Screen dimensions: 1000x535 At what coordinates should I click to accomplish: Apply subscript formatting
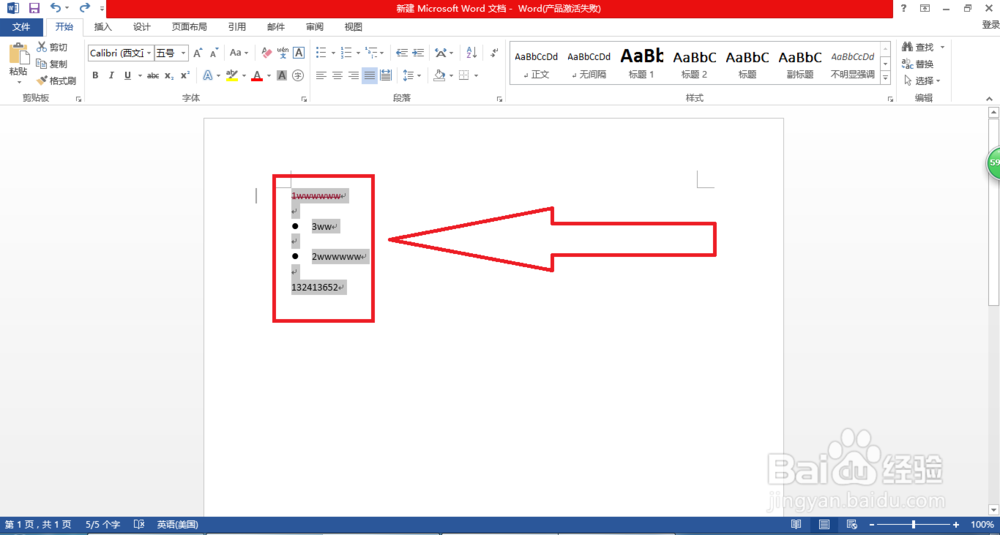[x=168, y=75]
